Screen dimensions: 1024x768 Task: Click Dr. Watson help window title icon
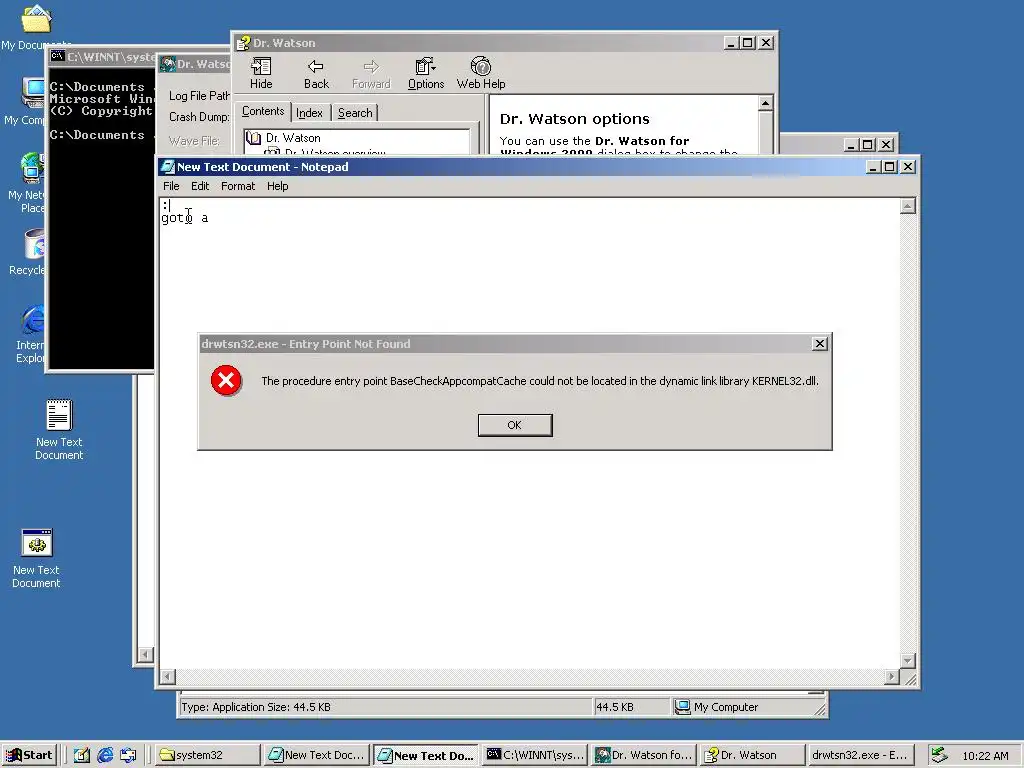pos(243,43)
